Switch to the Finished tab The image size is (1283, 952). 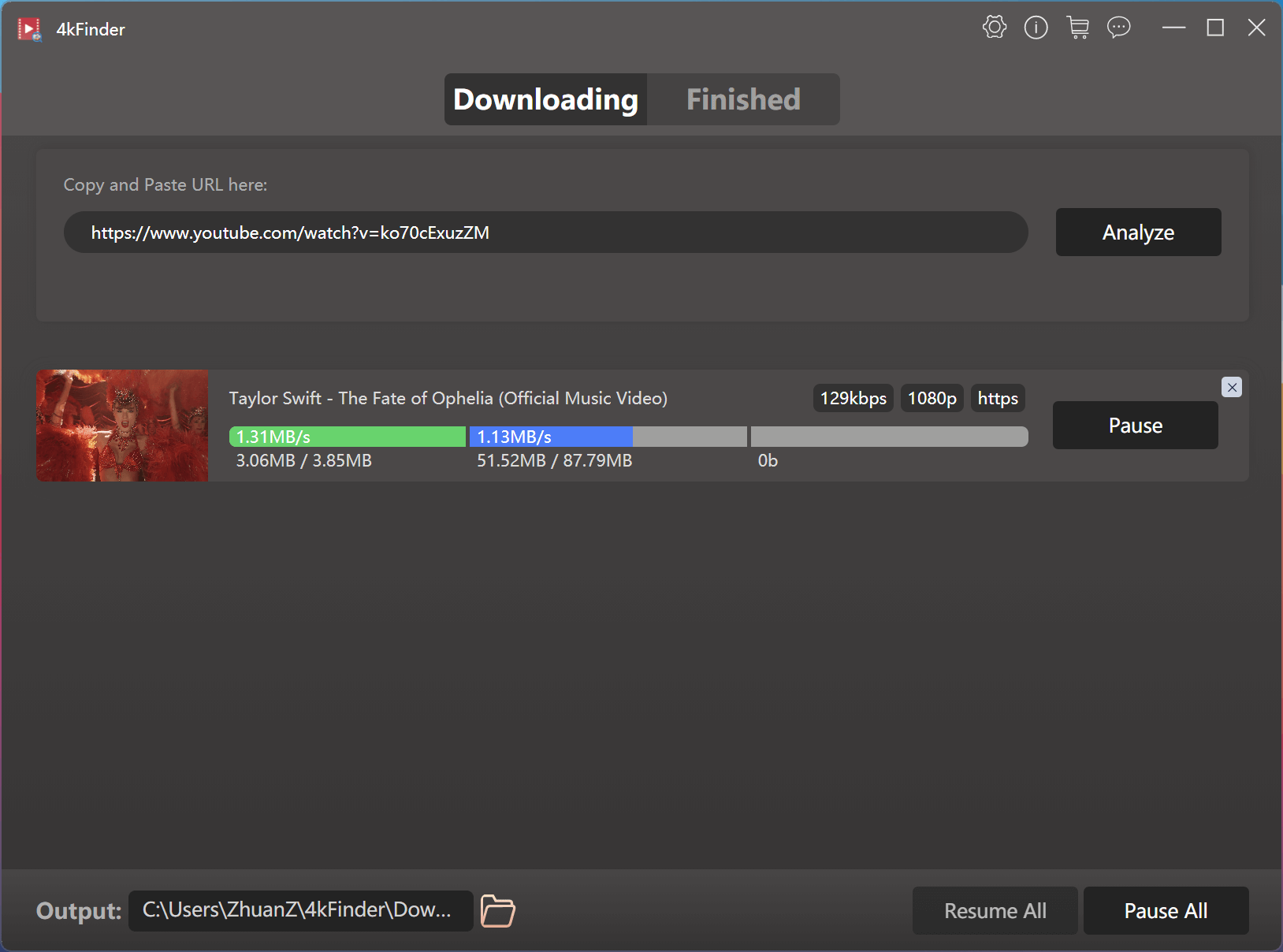pyautogui.click(x=742, y=100)
